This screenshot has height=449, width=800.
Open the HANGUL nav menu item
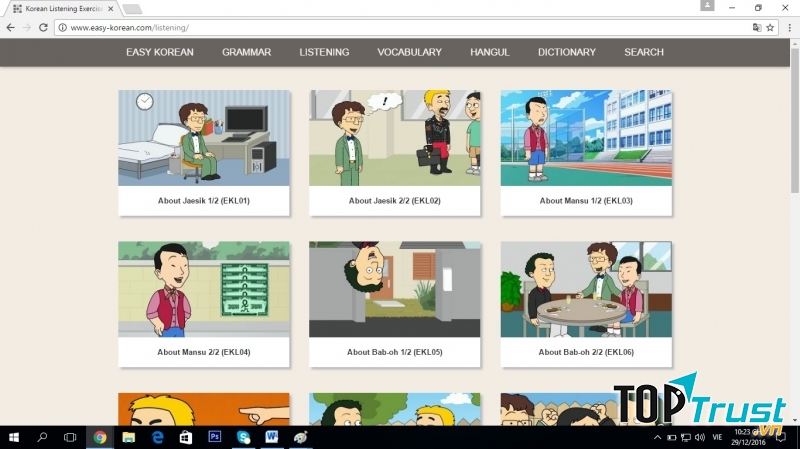pyautogui.click(x=490, y=52)
